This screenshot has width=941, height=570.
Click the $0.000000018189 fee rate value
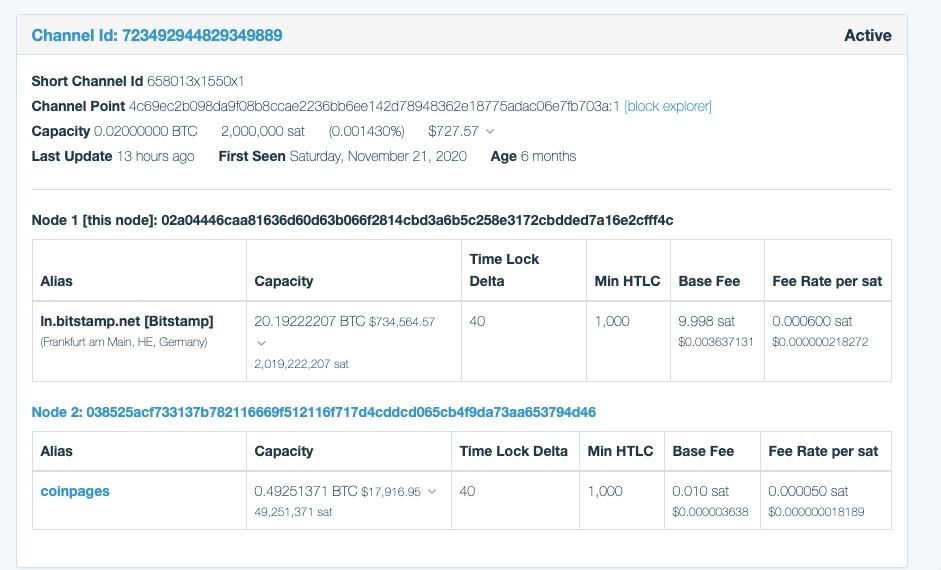coord(816,512)
